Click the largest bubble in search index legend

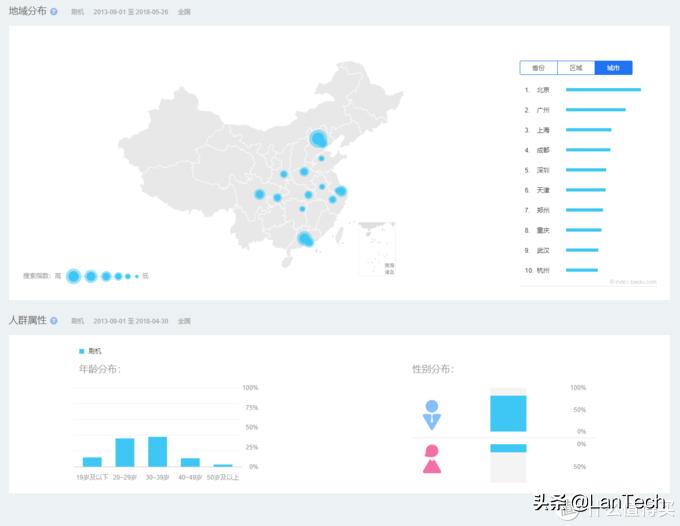click(73, 276)
